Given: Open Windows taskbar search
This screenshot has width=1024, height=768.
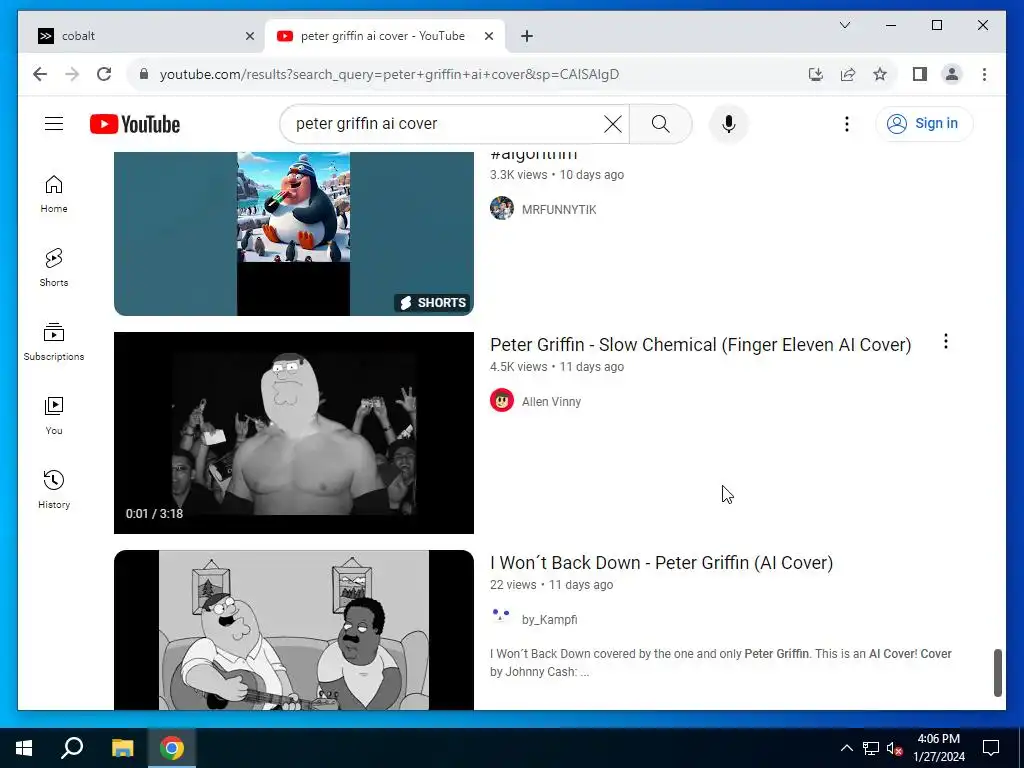Looking at the screenshot, I should (x=72, y=748).
